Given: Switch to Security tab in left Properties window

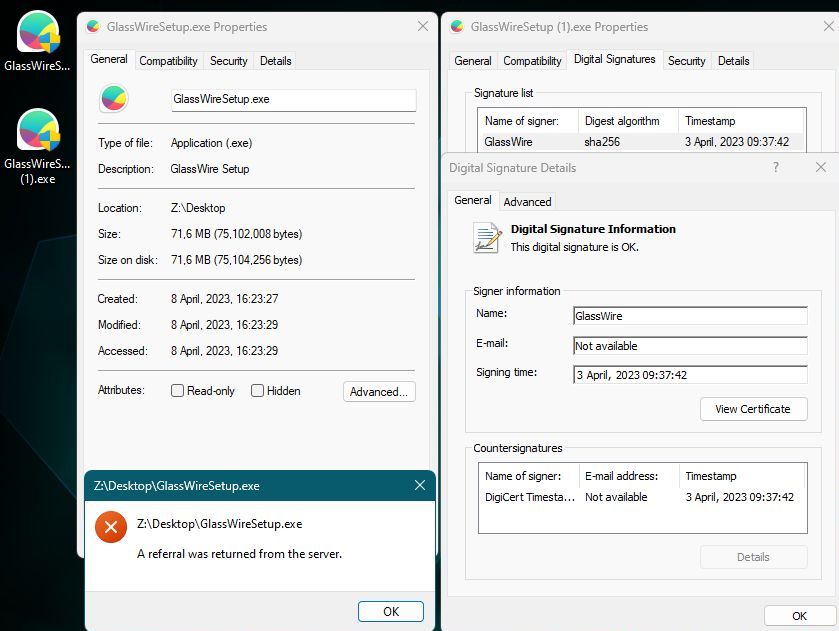Looking at the screenshot, I should [228, 61].
